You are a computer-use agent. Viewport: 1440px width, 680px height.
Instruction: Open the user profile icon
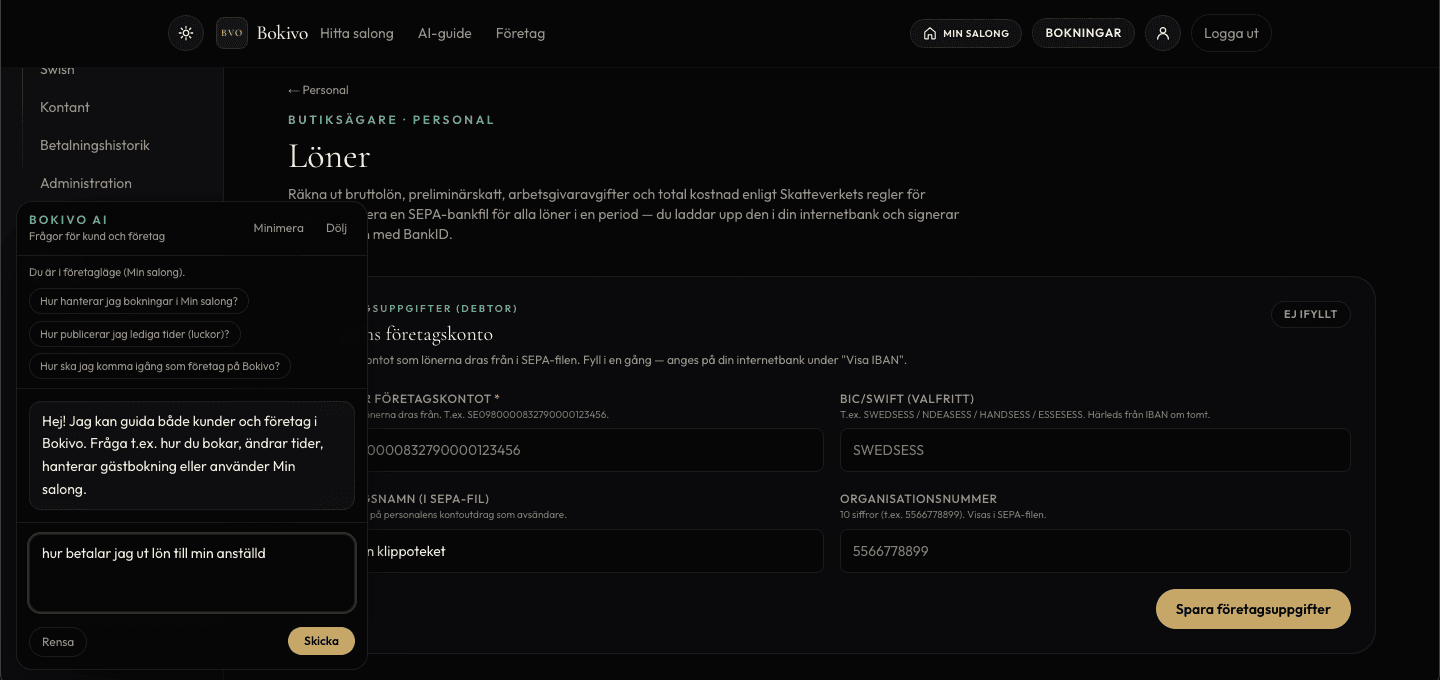(1163, 33)
